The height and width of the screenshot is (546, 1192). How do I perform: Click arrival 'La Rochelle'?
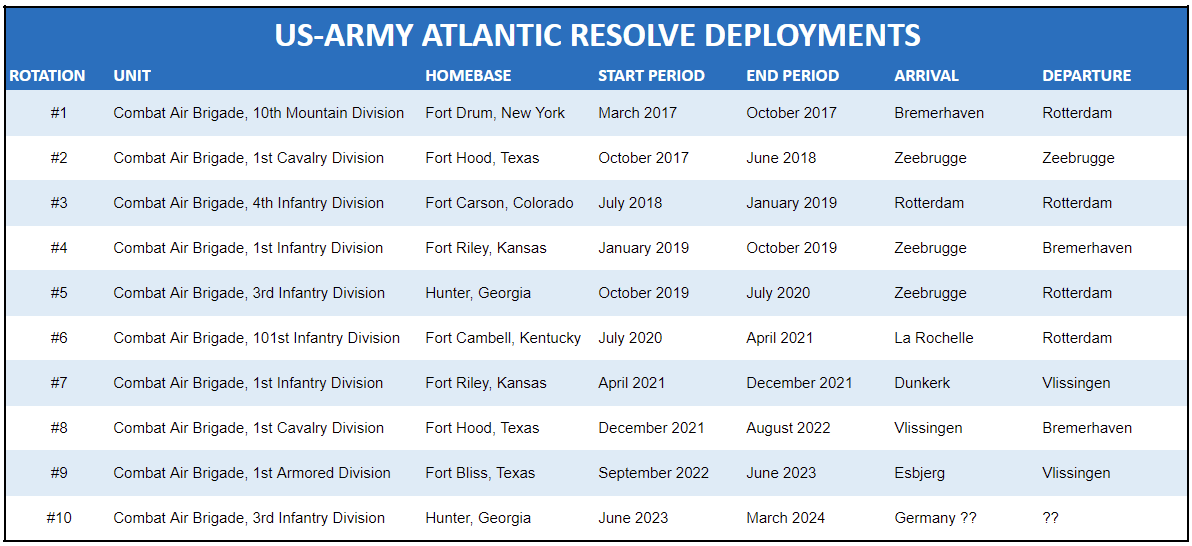(x=934, y=338)
